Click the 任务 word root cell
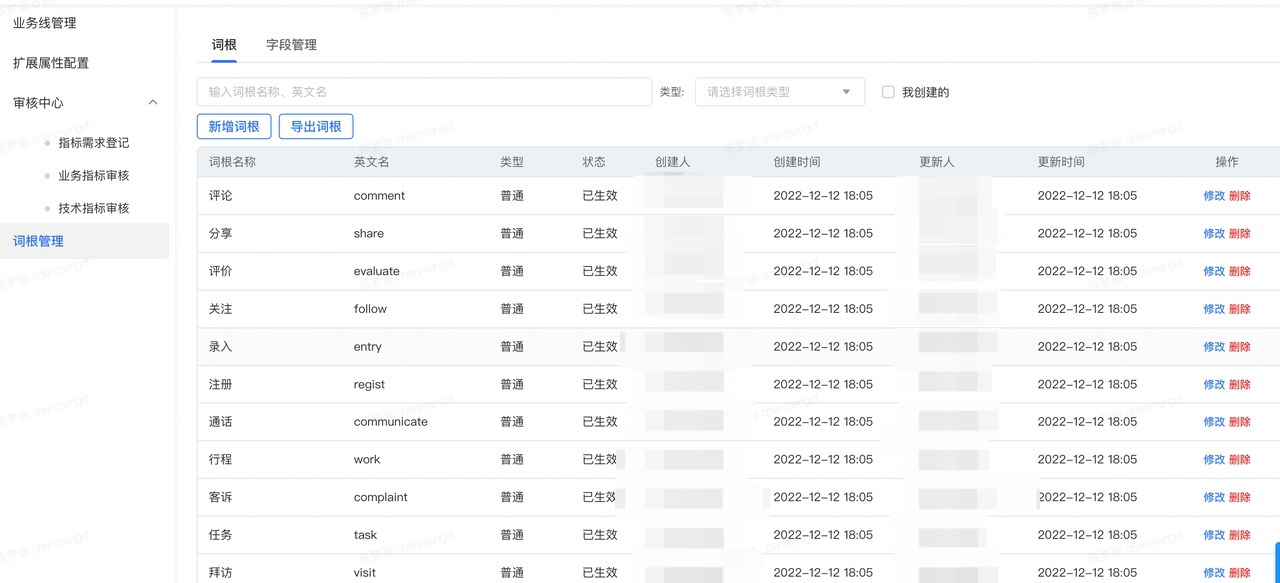This screenshot has width=1280, height=583. (x=220, y=536)
